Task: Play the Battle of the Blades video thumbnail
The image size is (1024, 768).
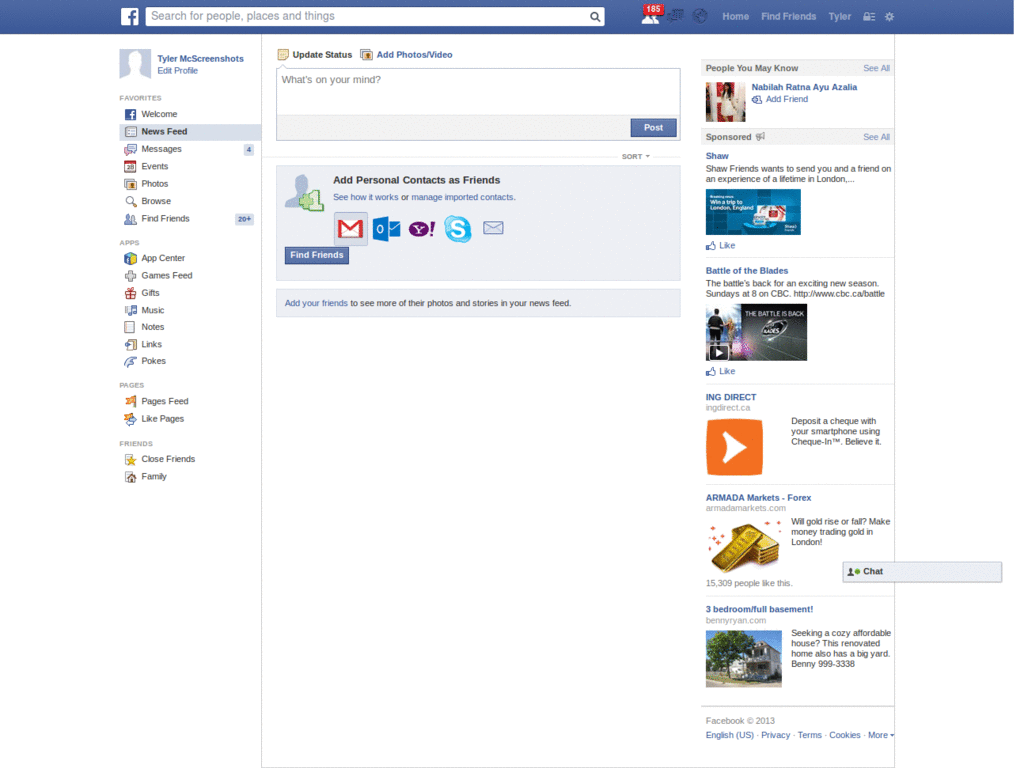Action: coord(756,332)
